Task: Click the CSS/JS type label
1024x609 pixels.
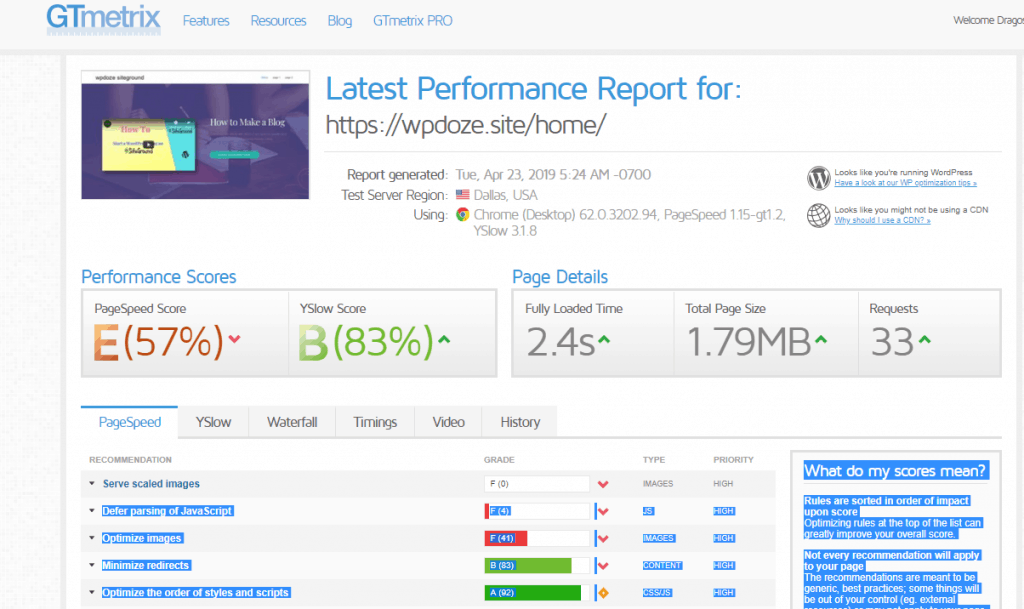Action: tap(657, 593)
